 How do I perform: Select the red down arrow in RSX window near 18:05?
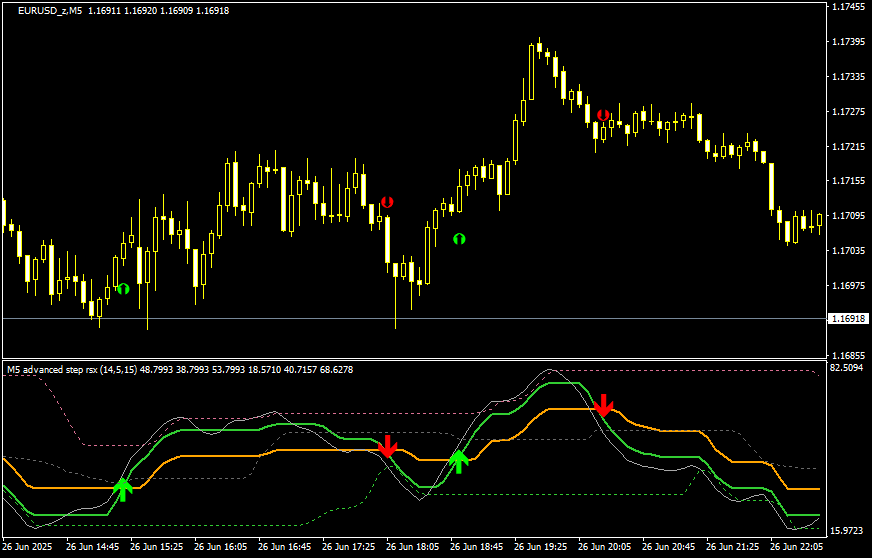point(388,446)
